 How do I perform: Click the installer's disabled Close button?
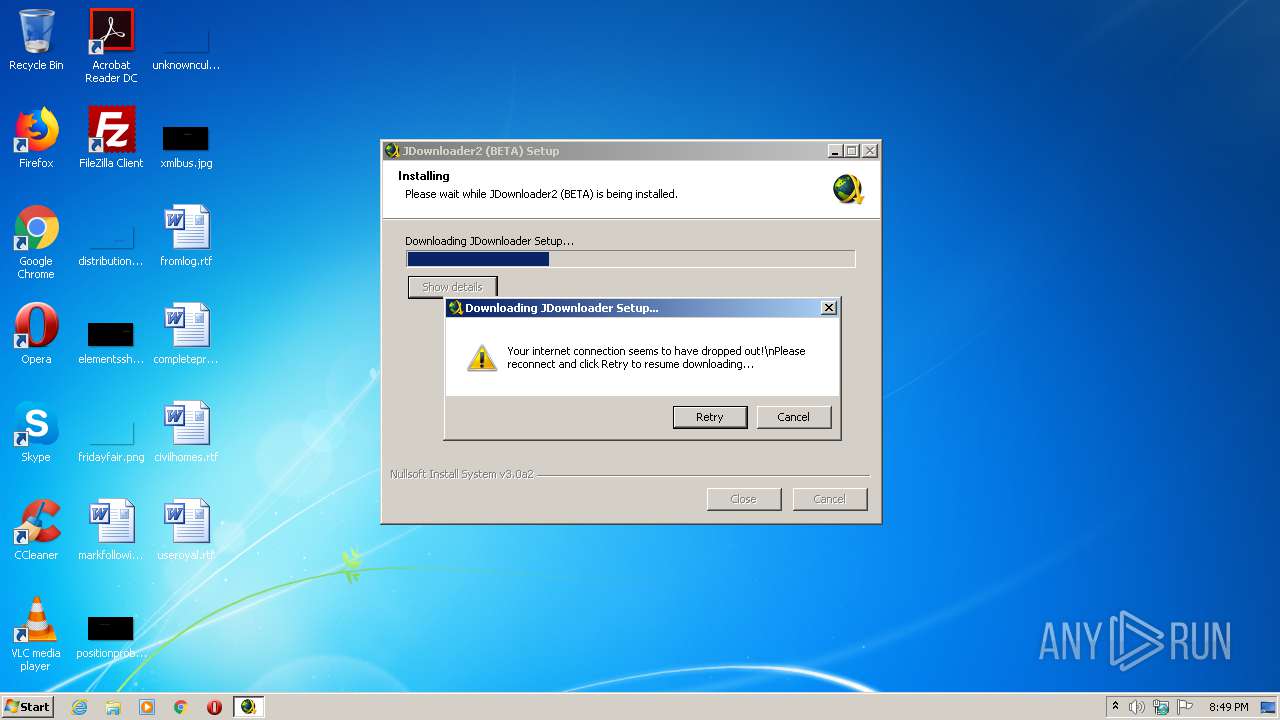click(743, 499)
